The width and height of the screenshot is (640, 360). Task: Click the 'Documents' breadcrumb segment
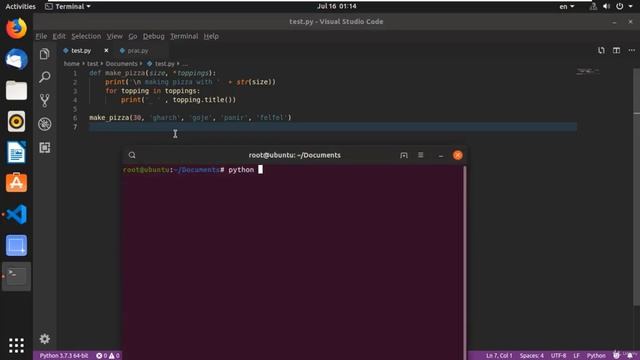[122, 64]
